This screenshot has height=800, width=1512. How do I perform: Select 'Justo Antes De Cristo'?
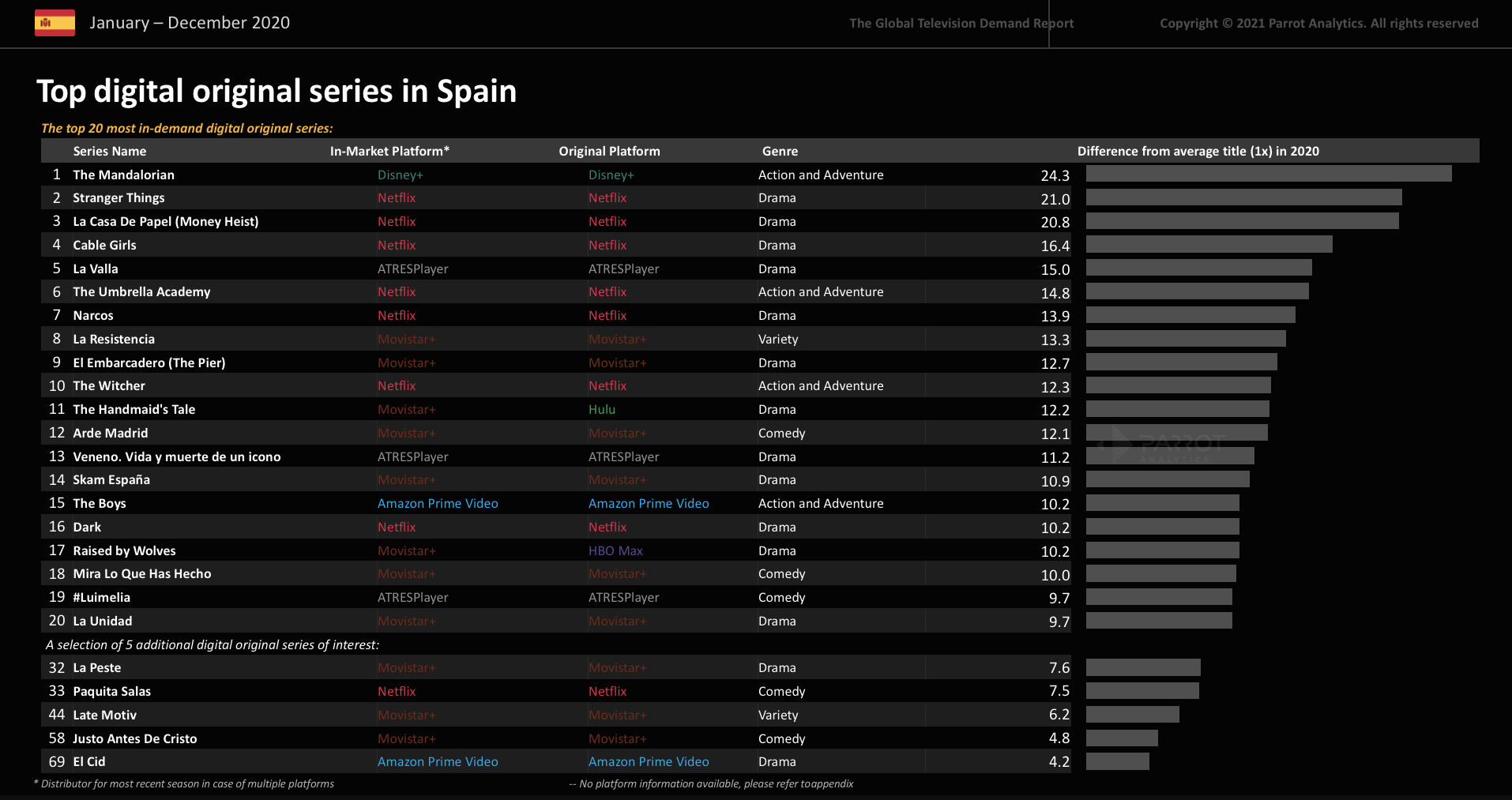pos(135,739)
